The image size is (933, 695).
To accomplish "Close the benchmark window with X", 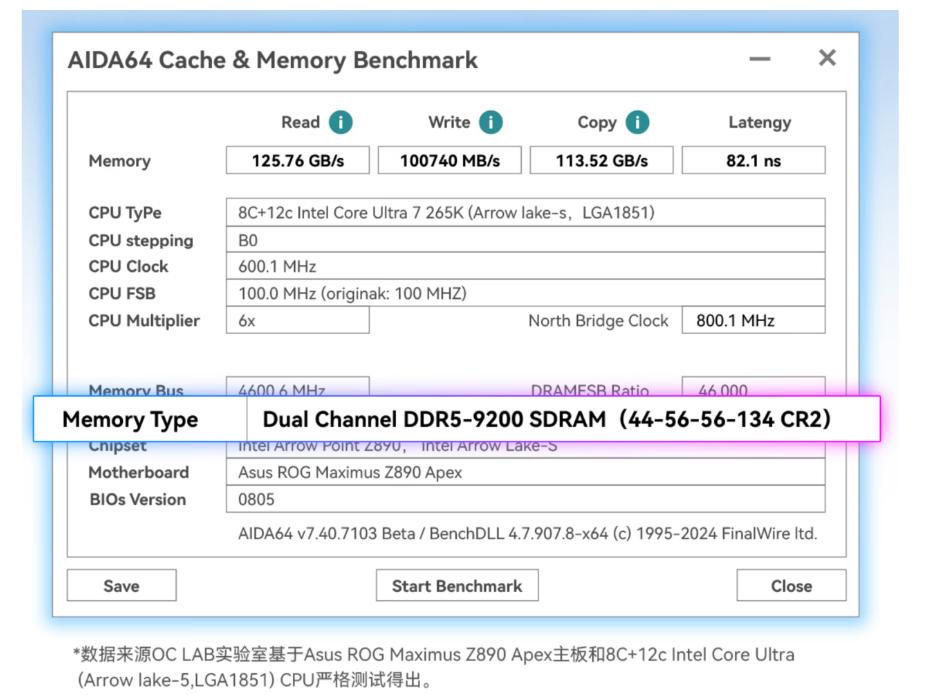I will pyautogui.click(x=827, y=58).
